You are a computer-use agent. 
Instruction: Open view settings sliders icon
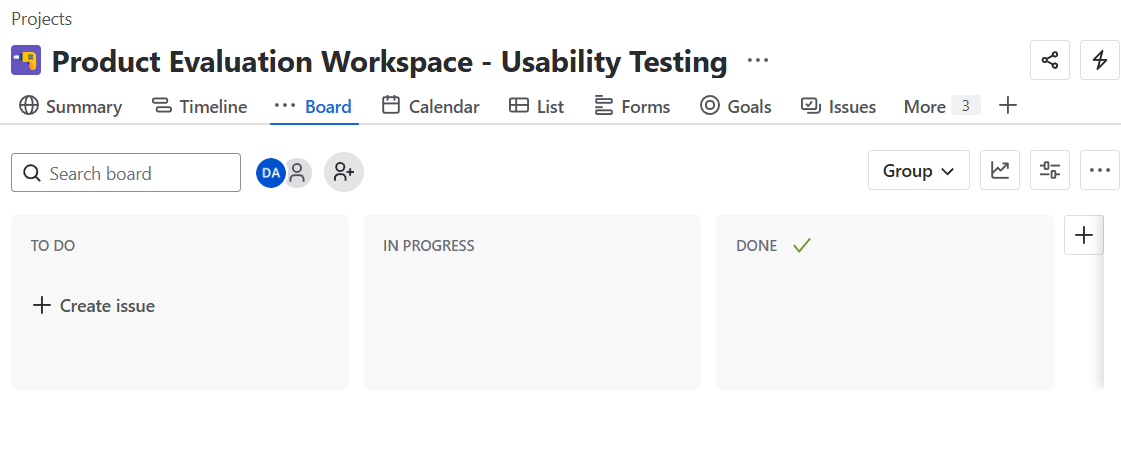[x=1050, y=171]
